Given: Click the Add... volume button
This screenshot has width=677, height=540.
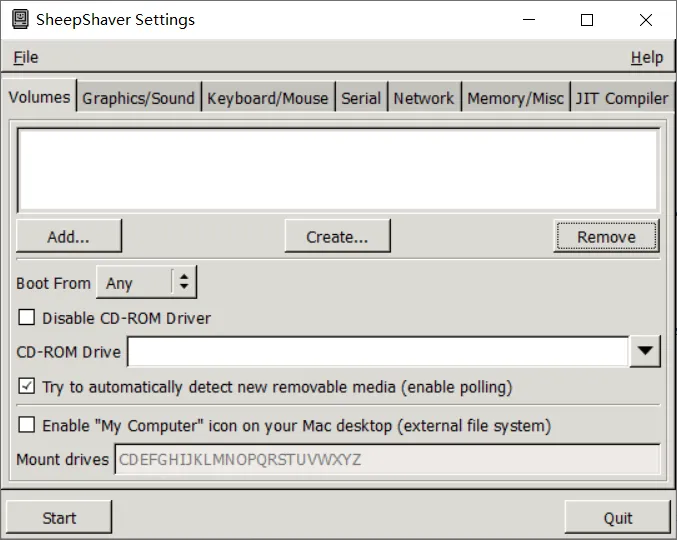Looking at the screenshot, I should (x=69, y=236).
